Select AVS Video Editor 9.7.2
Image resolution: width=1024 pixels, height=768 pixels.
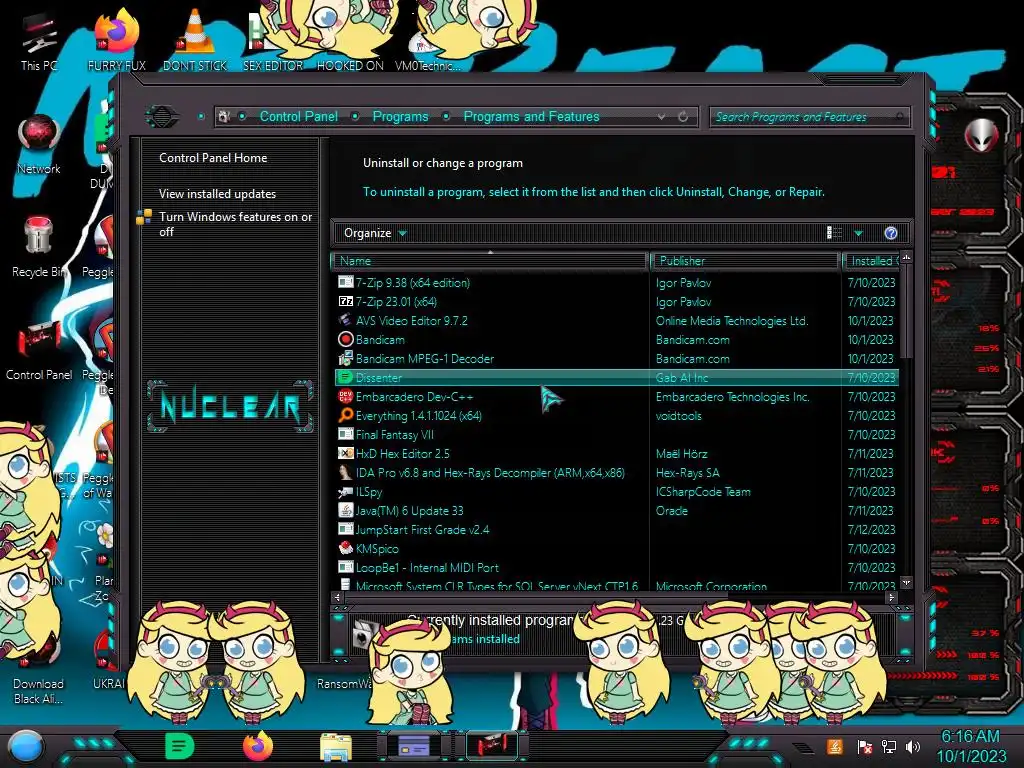coord(616,321)
